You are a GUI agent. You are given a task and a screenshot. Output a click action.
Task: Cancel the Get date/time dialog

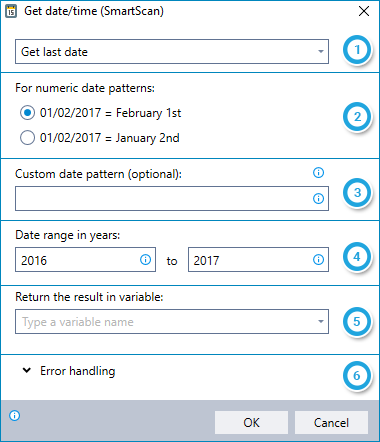pyautogui.click(x=331, y=422)
